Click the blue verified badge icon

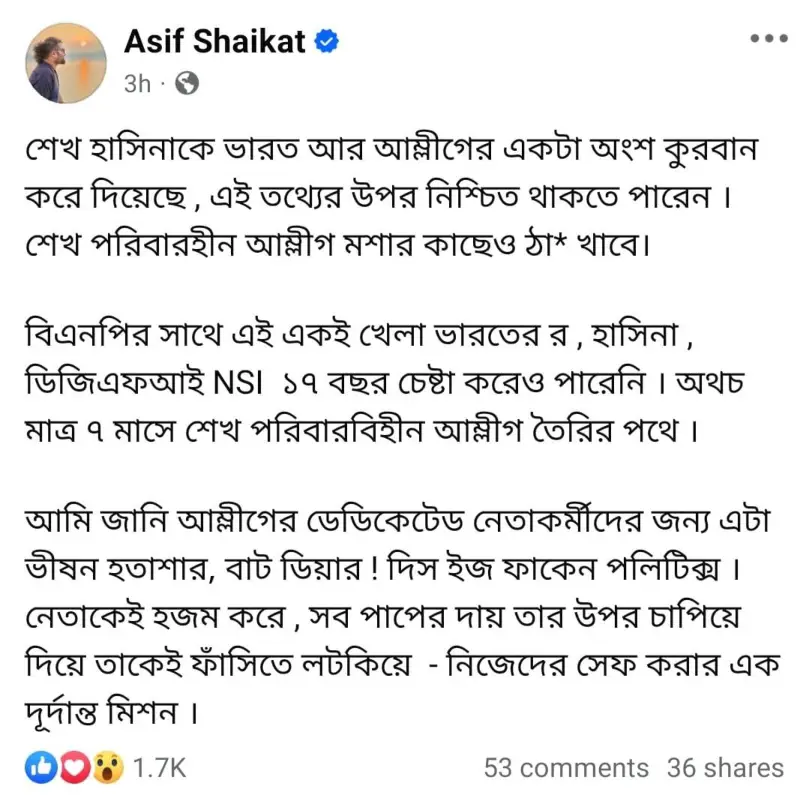[327, 41]
